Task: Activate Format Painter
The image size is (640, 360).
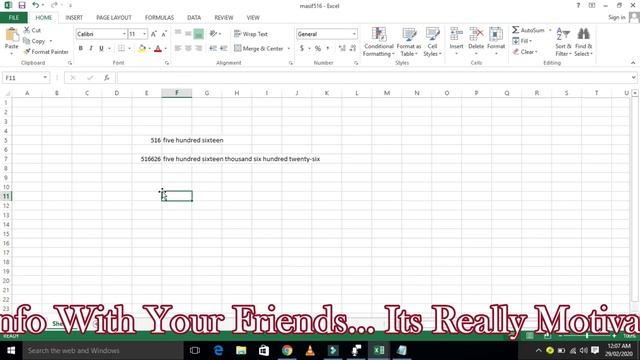Action: [x=46, y=52]
